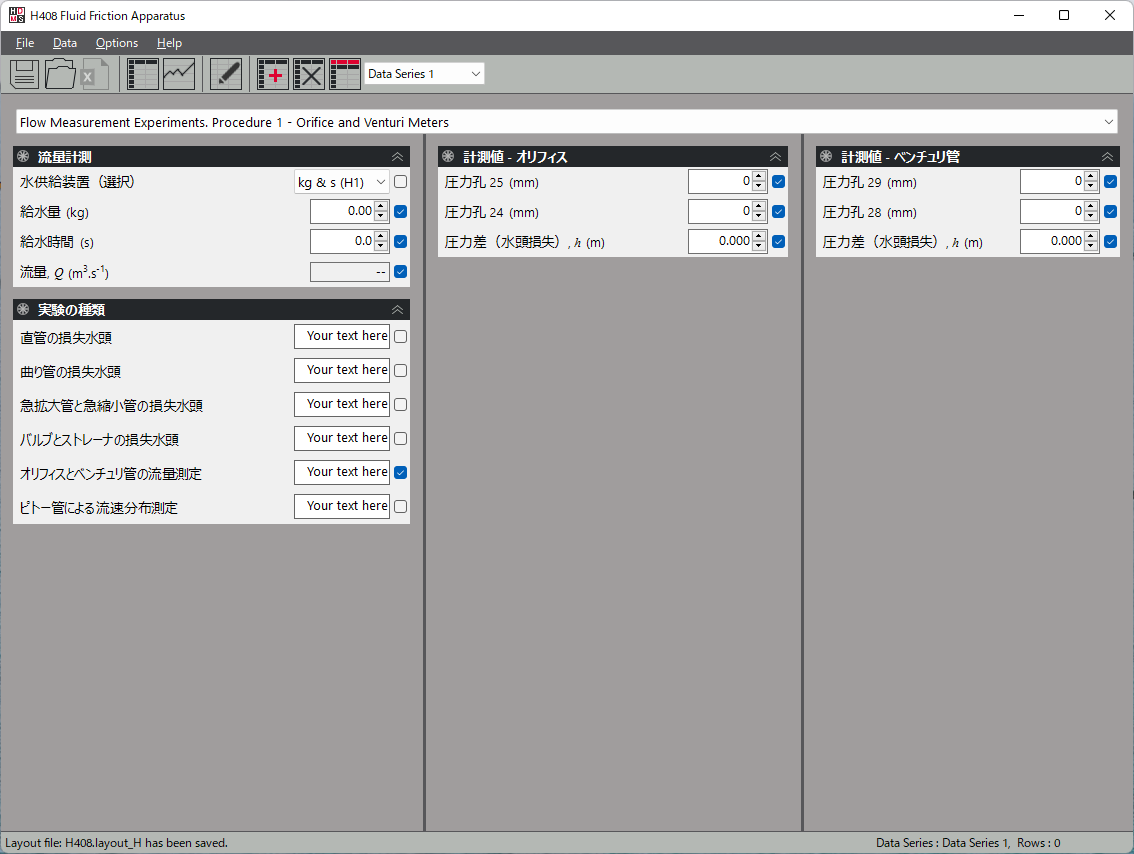Open the chart graph view icon
Image resolution: width=1134 pixels, height=854 pixels.
[x=179, y=74]
